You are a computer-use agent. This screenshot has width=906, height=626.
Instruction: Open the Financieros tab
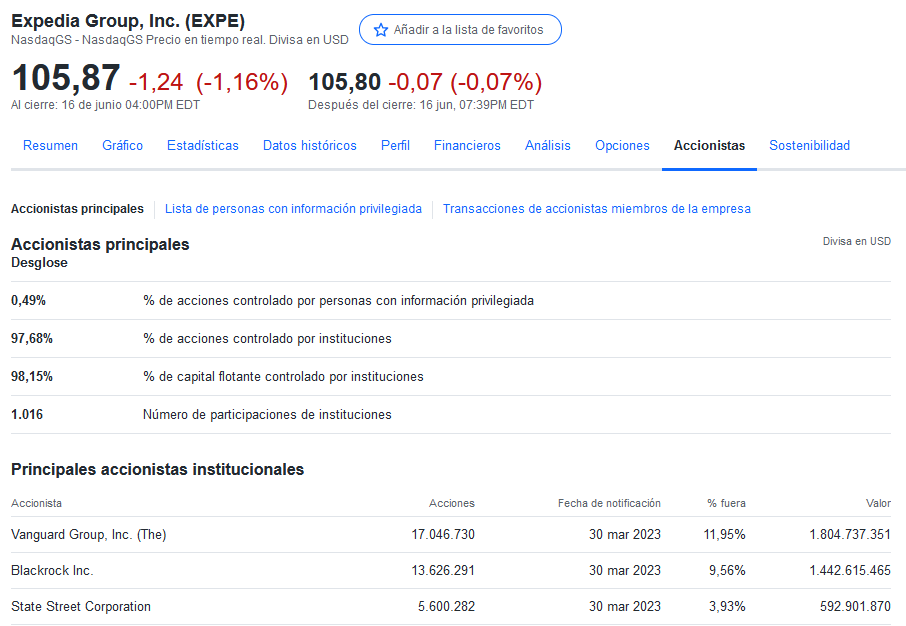point(467,146)
